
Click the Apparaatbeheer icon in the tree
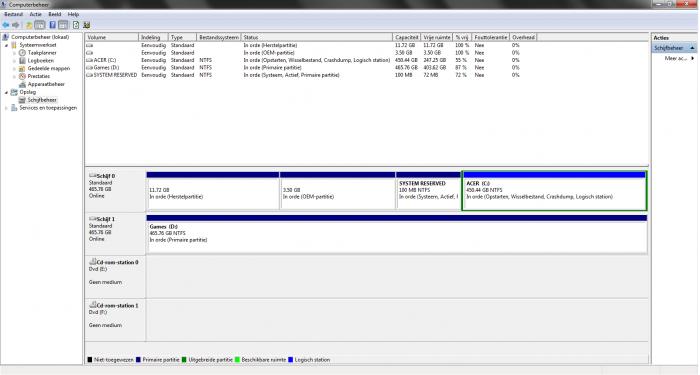coord(22,84)
